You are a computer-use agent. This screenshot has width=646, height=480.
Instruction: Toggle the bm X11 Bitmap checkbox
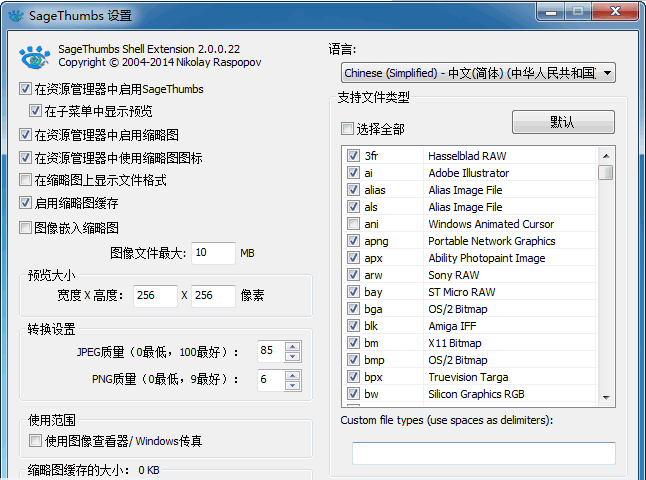[x=353, y=342]
